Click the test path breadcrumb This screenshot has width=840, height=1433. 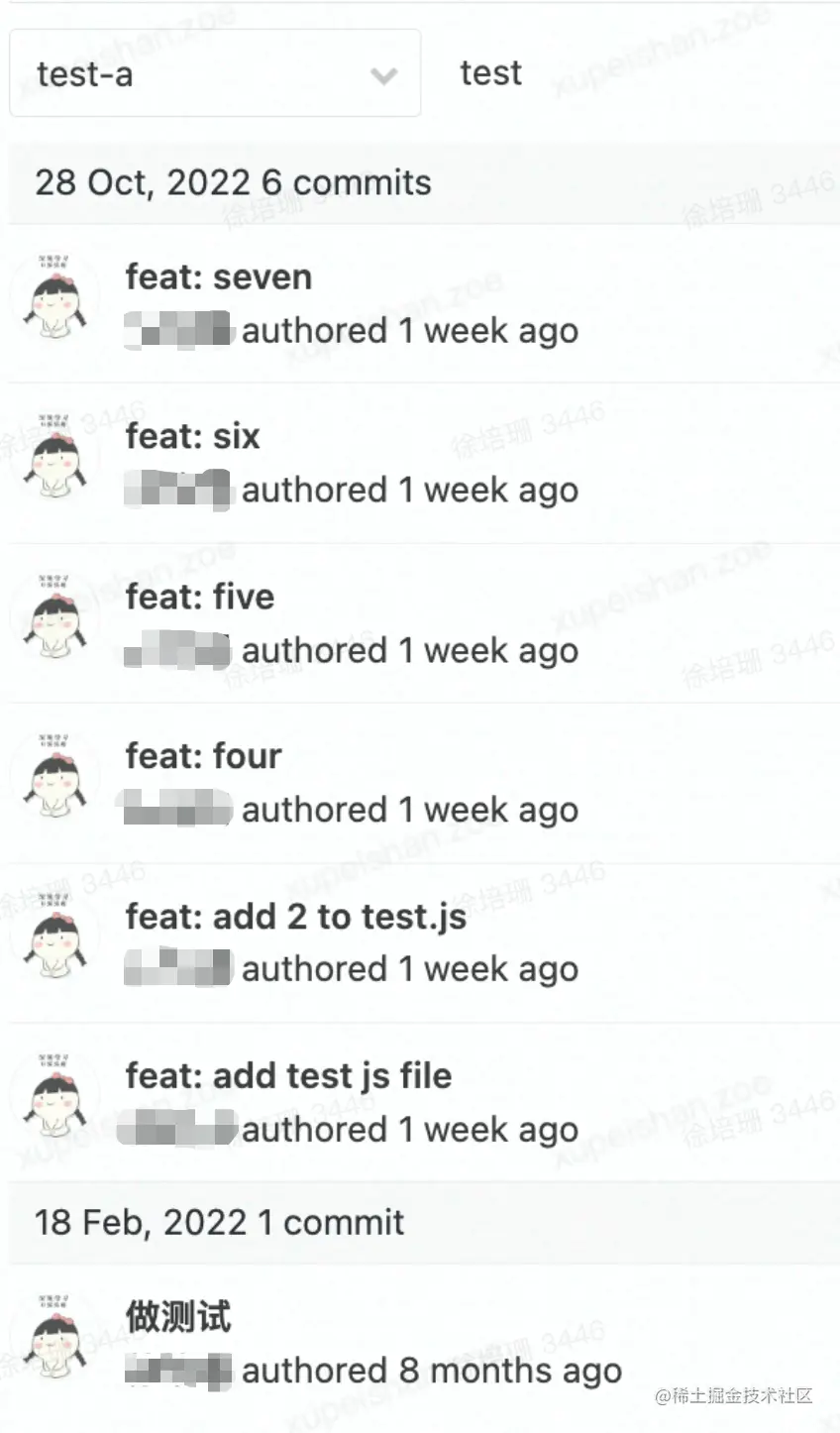[x=490, y=72]
